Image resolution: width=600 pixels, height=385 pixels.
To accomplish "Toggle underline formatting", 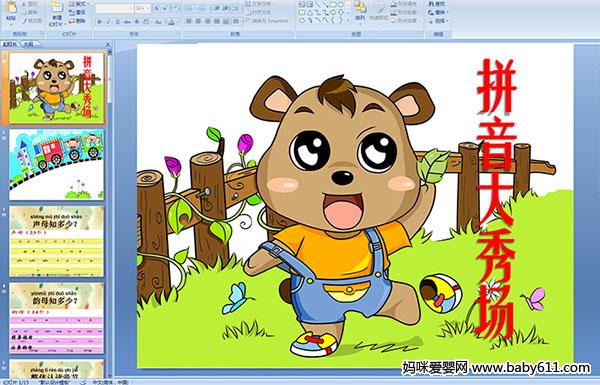I will click(x=117, y=22).
